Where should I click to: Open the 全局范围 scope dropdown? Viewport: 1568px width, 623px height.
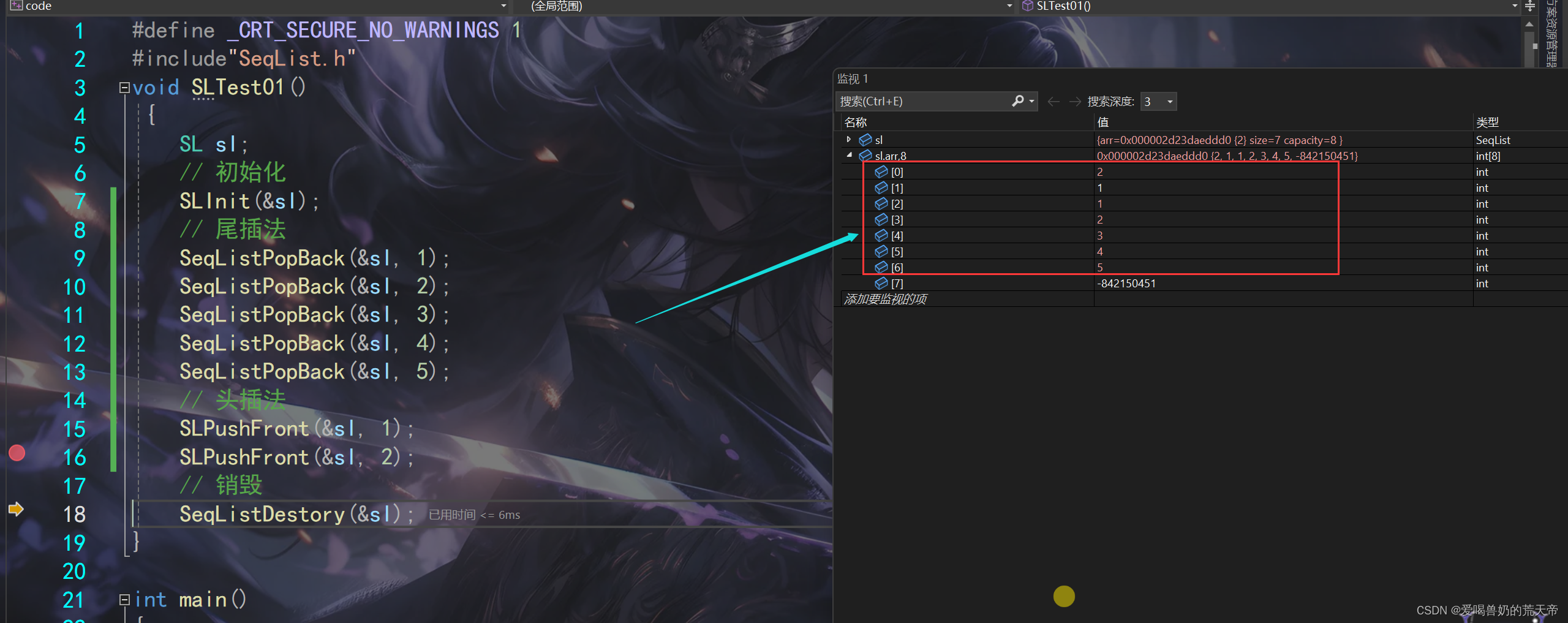point(1009,6)
